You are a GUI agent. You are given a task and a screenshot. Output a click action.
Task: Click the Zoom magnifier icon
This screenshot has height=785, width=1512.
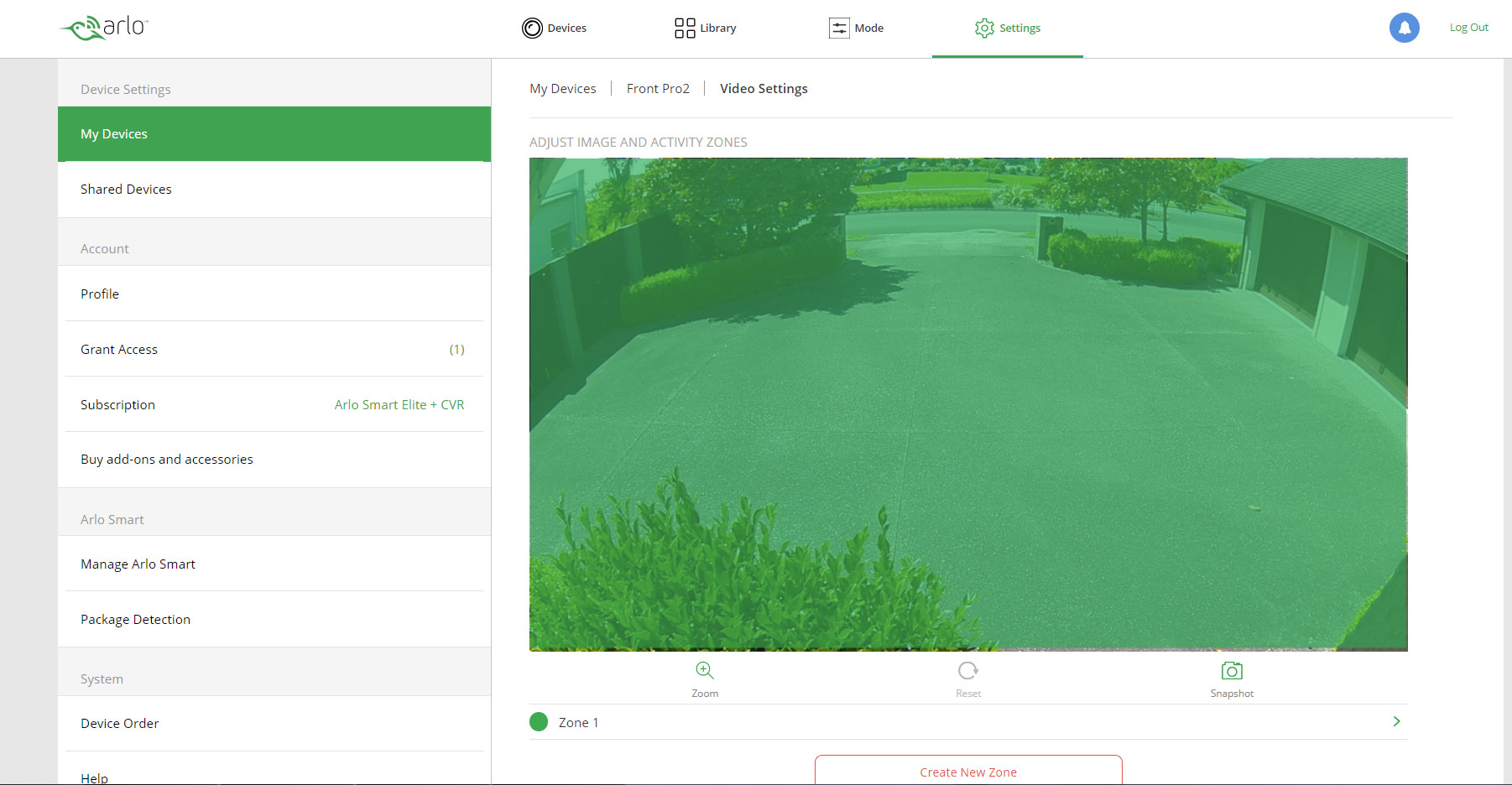pos(704,671)
